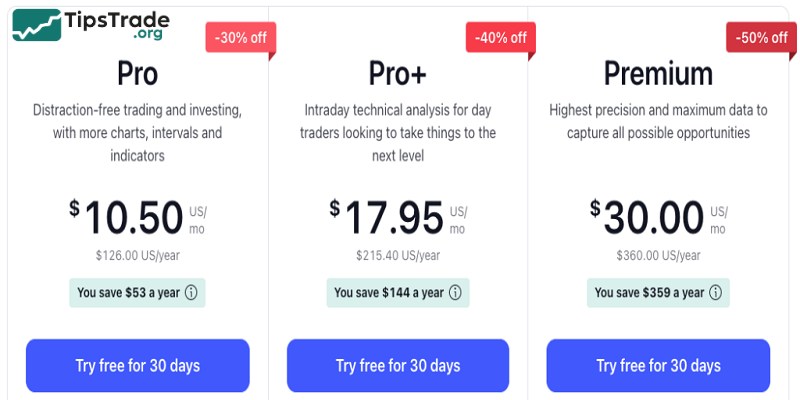Start Pro+ plan 30-day free trial
This screenshot has height=400, width=800.
tap(398, 365)
